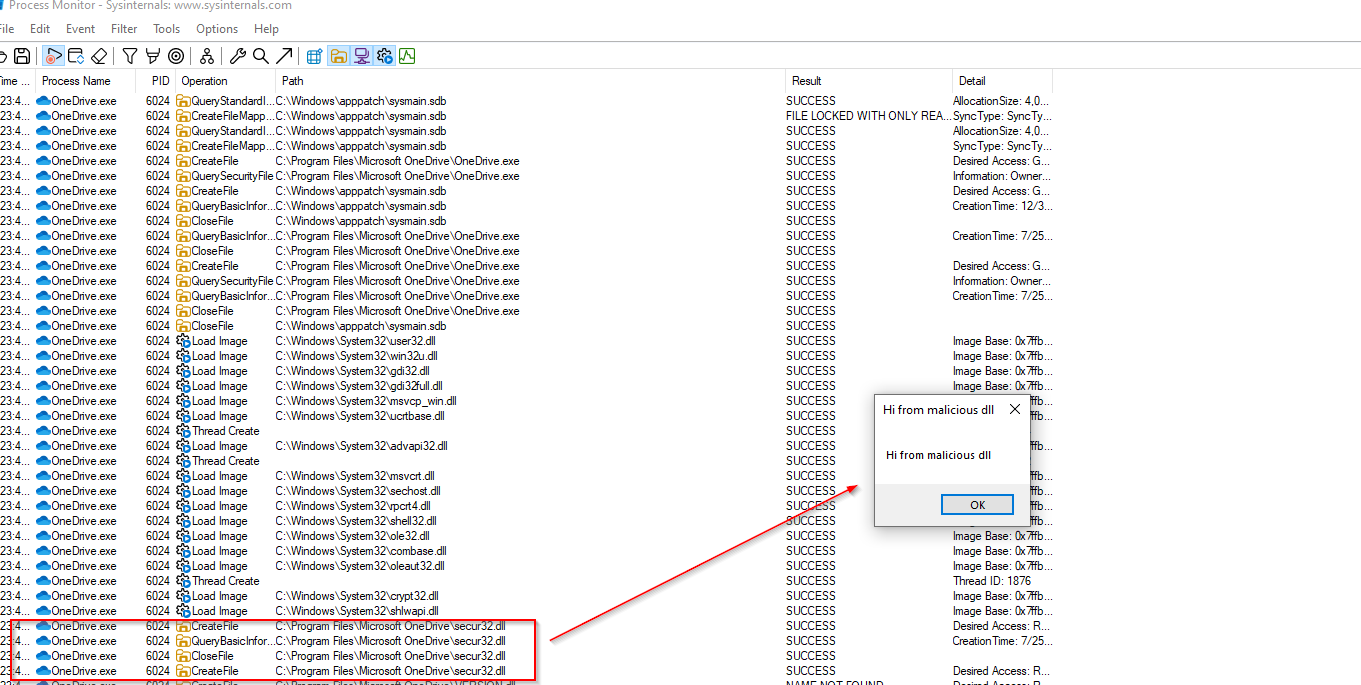
Task: Clear the display with the eraser icon
Action: pos(99,56)
